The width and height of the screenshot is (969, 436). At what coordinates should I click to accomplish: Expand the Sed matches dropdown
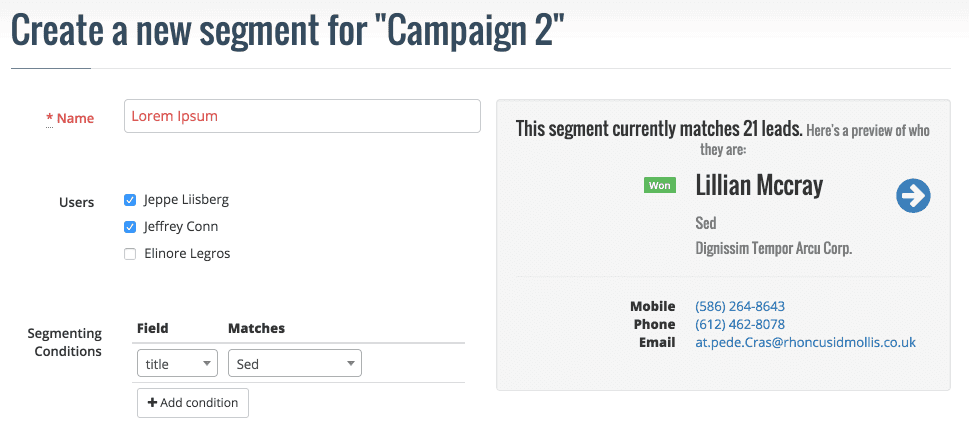click(x=294, y=364)
